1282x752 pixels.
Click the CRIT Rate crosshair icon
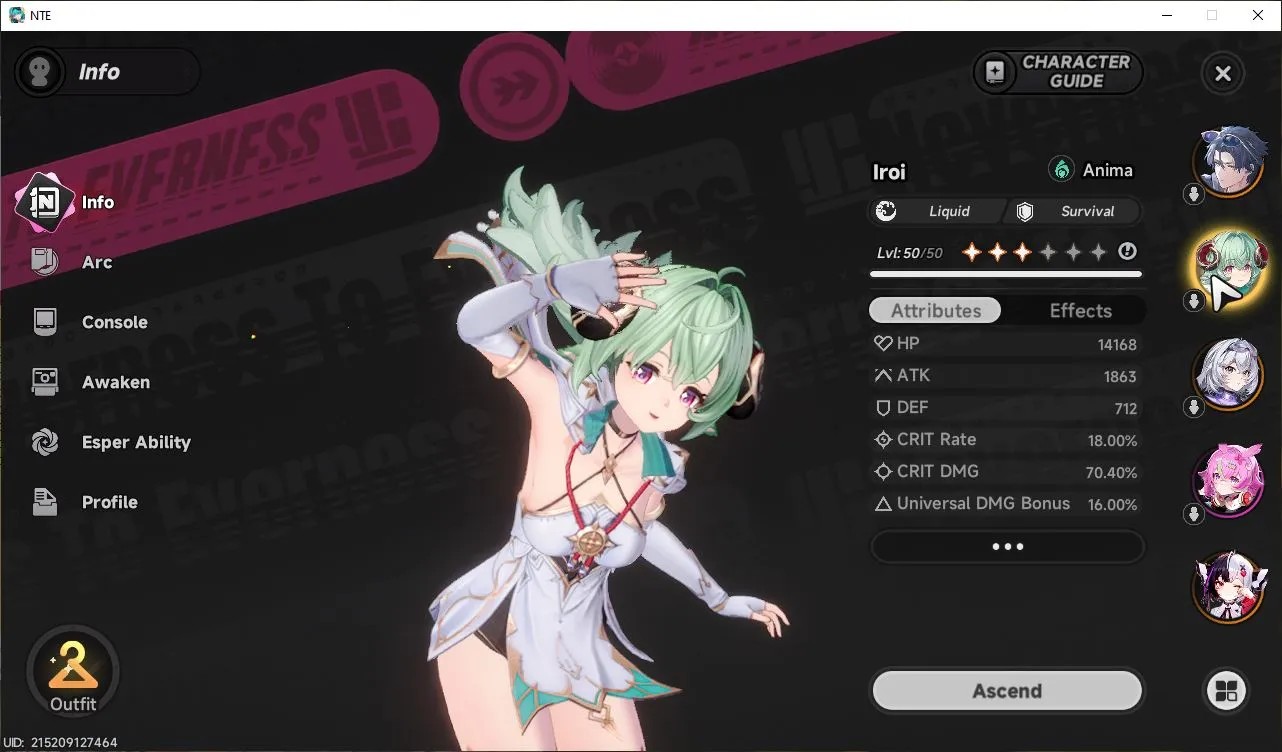[x=883, y=440]
